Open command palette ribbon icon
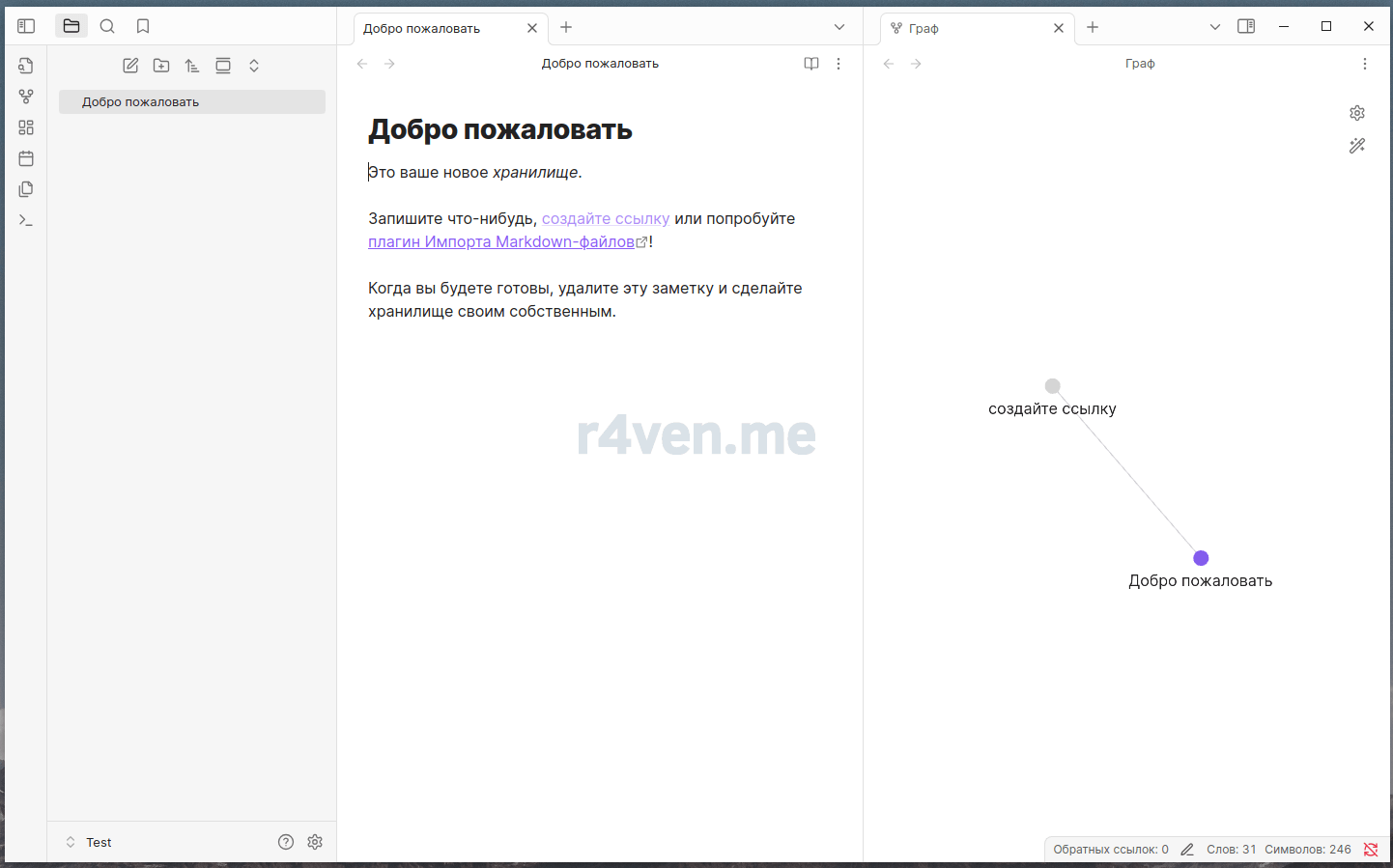 pyautogui.click(x=26, y=220)
